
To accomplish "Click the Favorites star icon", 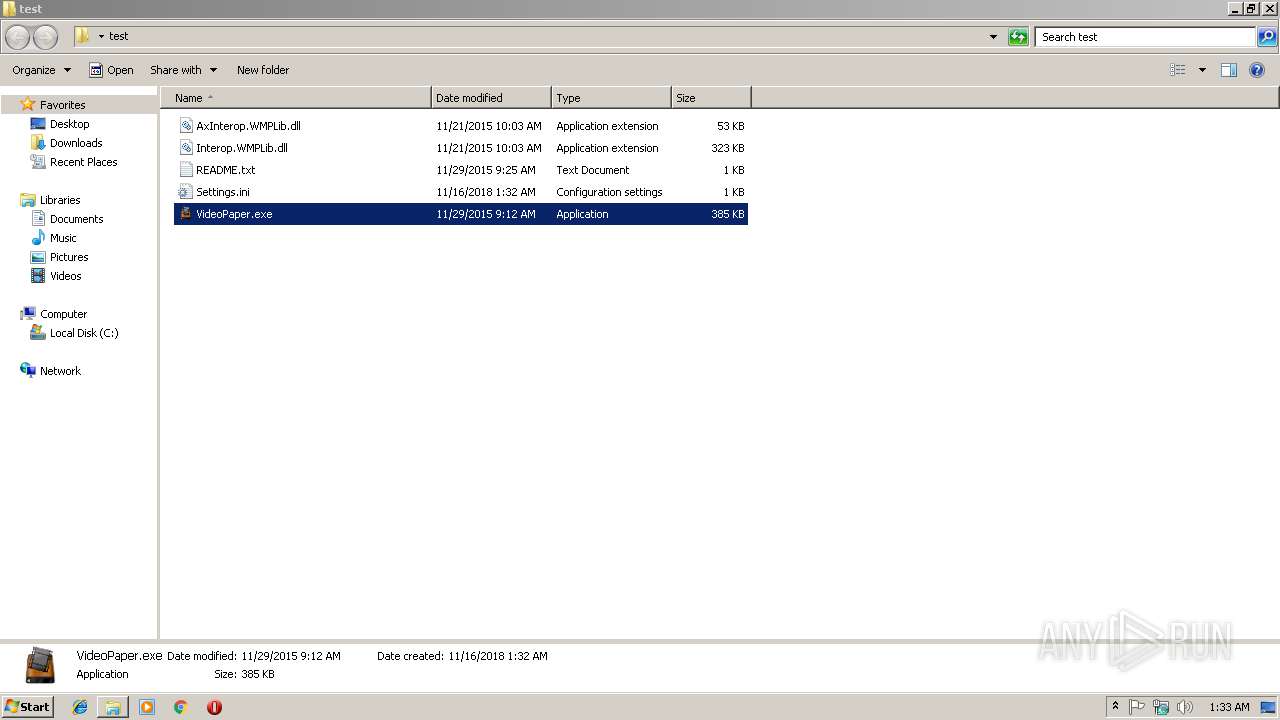I will click(x=28, y=104).
